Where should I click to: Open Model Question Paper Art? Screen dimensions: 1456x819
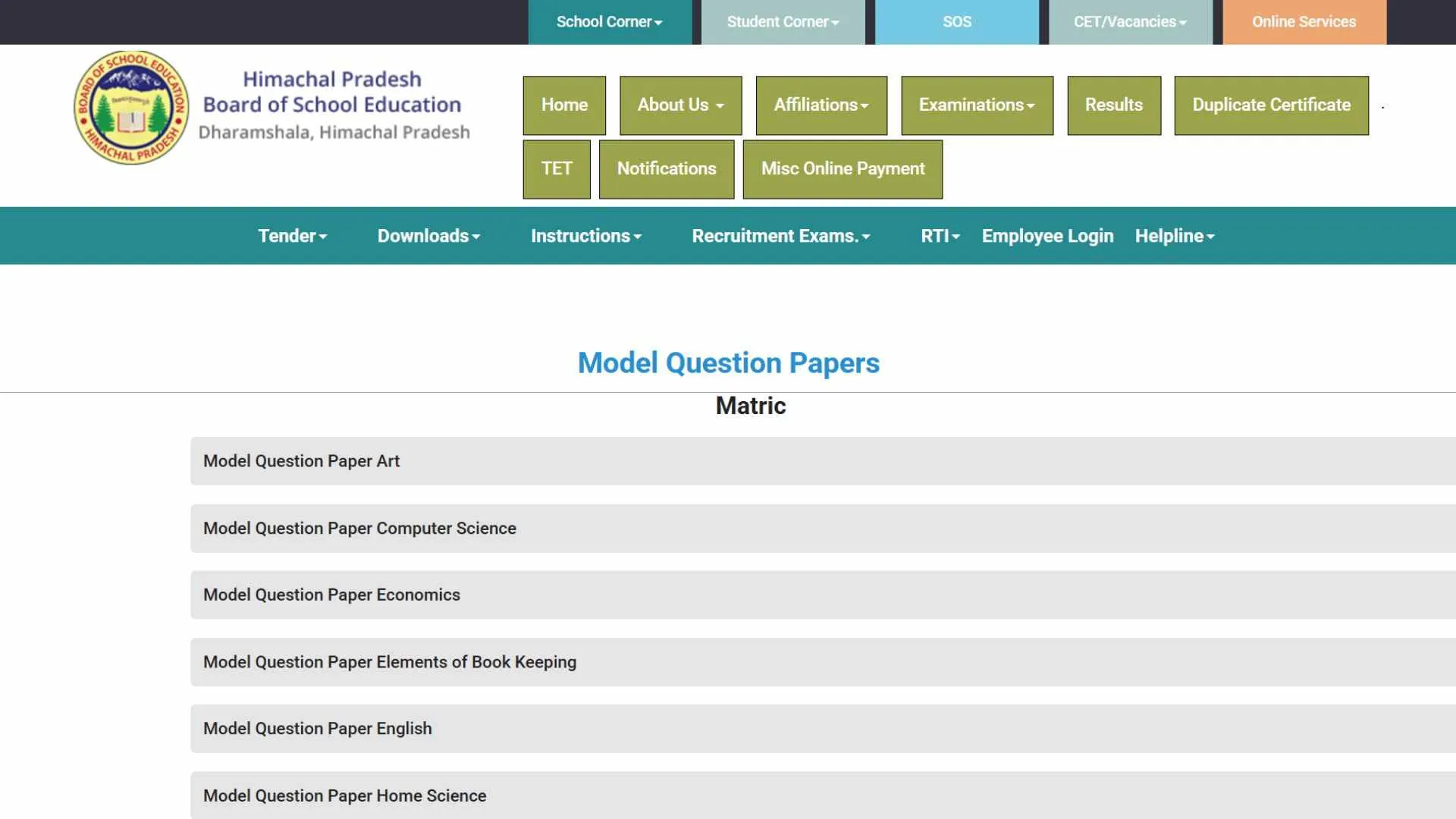pyautogui.click(x=823, y=461)
